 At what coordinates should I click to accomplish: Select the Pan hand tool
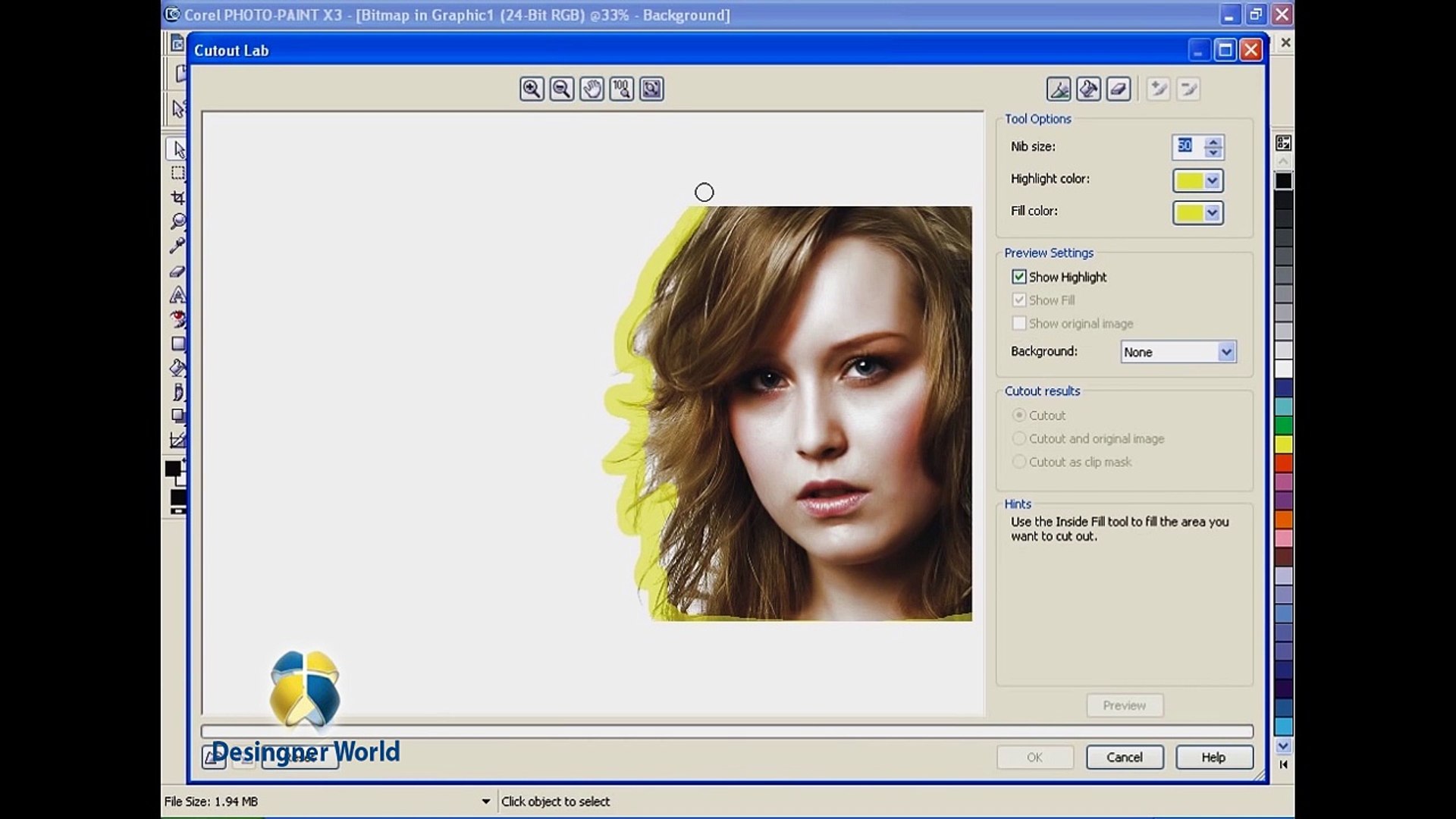(591, 89)
